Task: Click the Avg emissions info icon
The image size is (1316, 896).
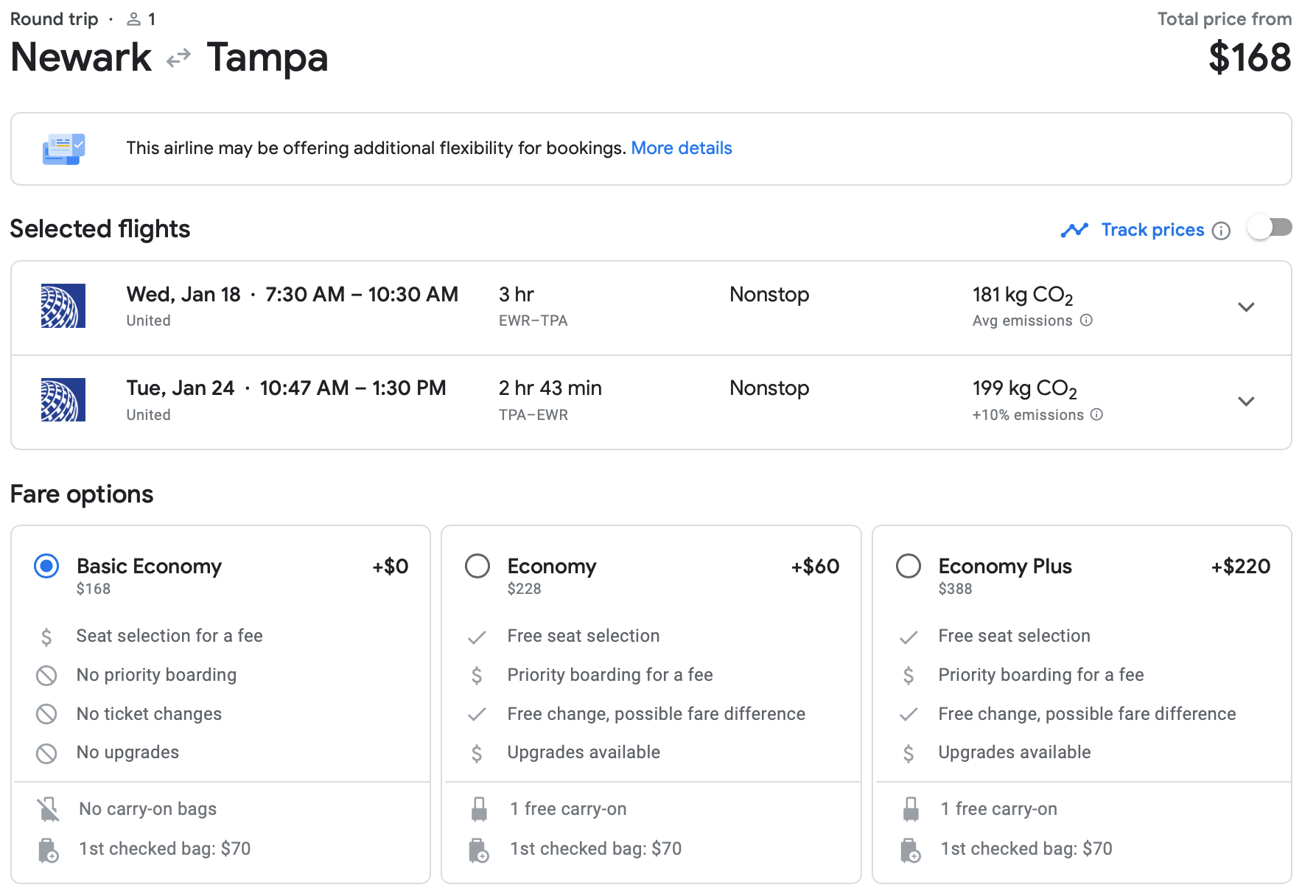Action: tap(1086, 321)
